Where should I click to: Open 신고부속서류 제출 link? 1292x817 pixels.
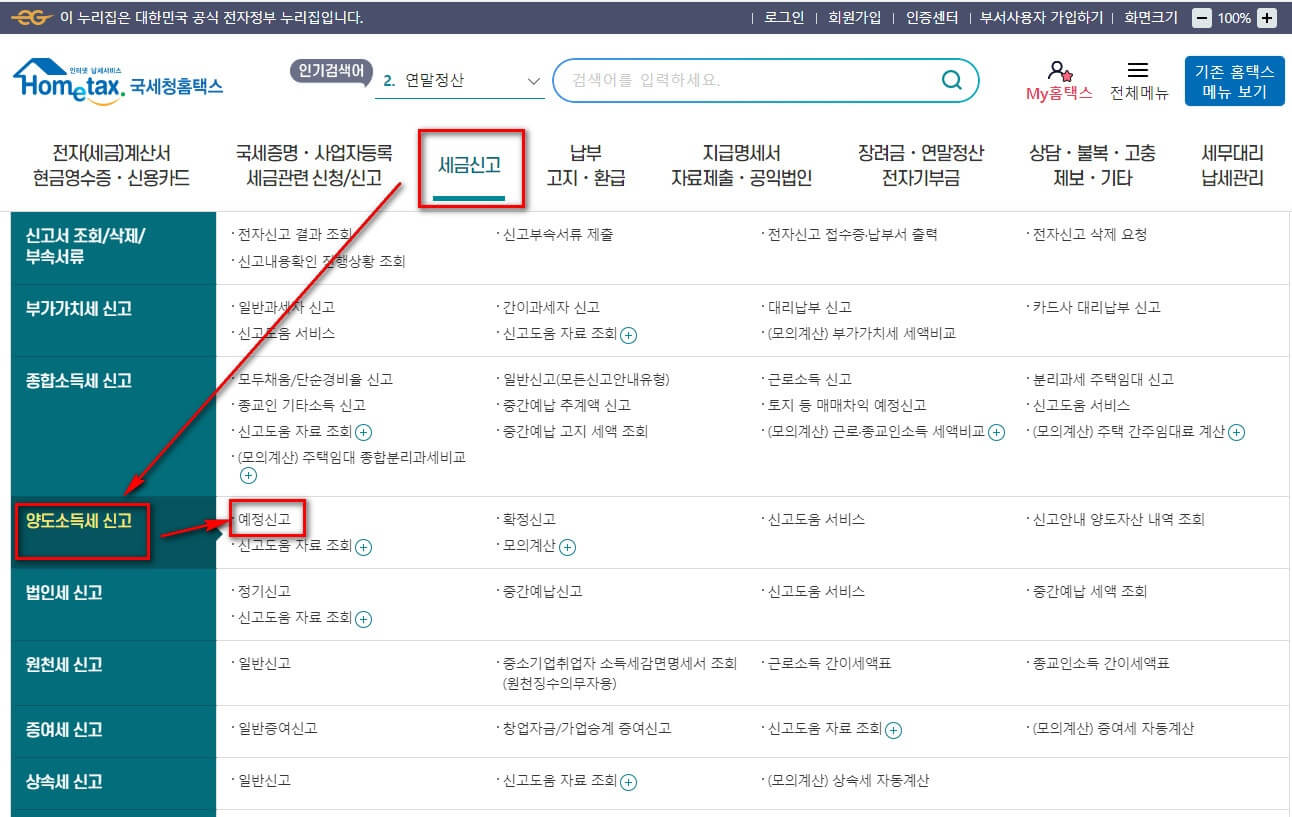click(x=558, y=235)
